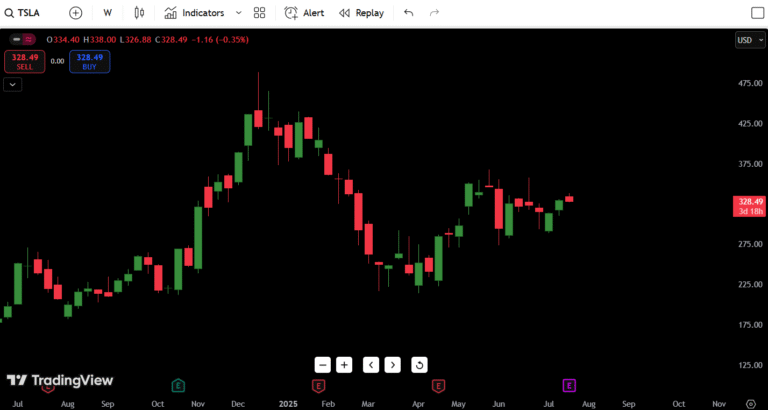
Task: Zoom in the chart with plus button
Action: click(x=344, y=365)
